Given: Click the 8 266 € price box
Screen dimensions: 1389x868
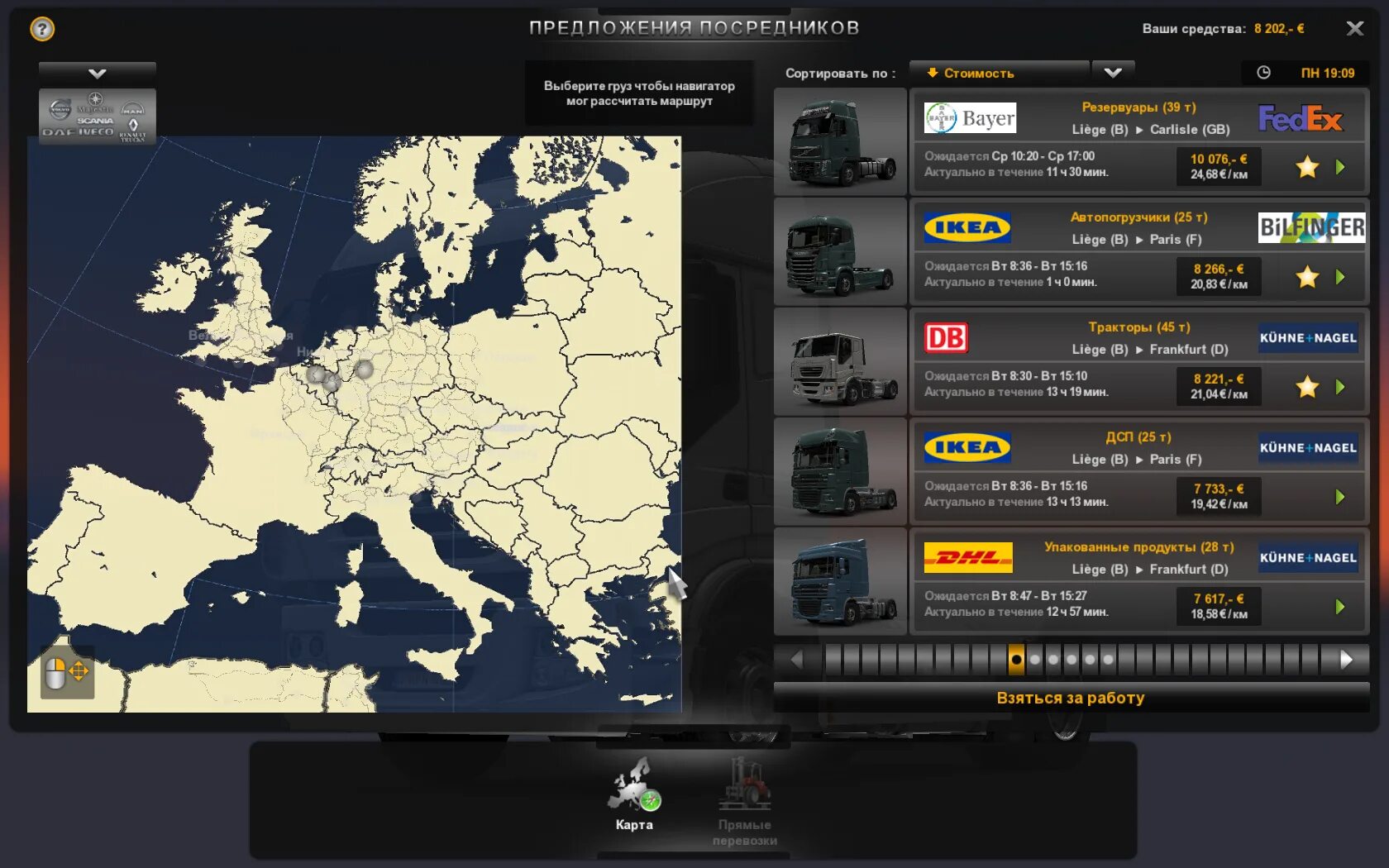Looking at the screenshot, I should [1219, 276].
